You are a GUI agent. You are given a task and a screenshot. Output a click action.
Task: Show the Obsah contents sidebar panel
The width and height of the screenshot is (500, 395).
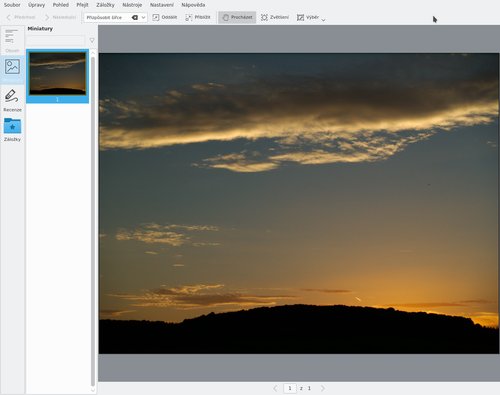pos(12,40)
